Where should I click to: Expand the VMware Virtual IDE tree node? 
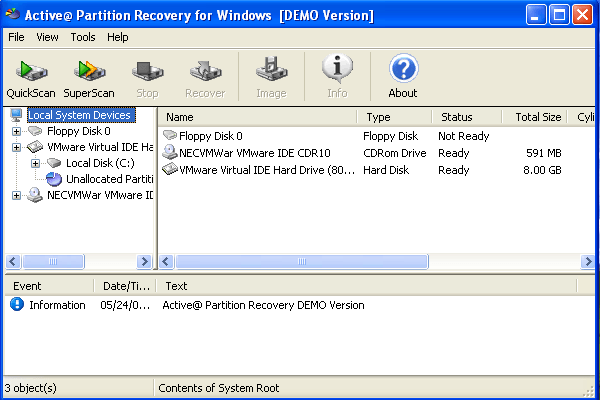pos(16,147)
